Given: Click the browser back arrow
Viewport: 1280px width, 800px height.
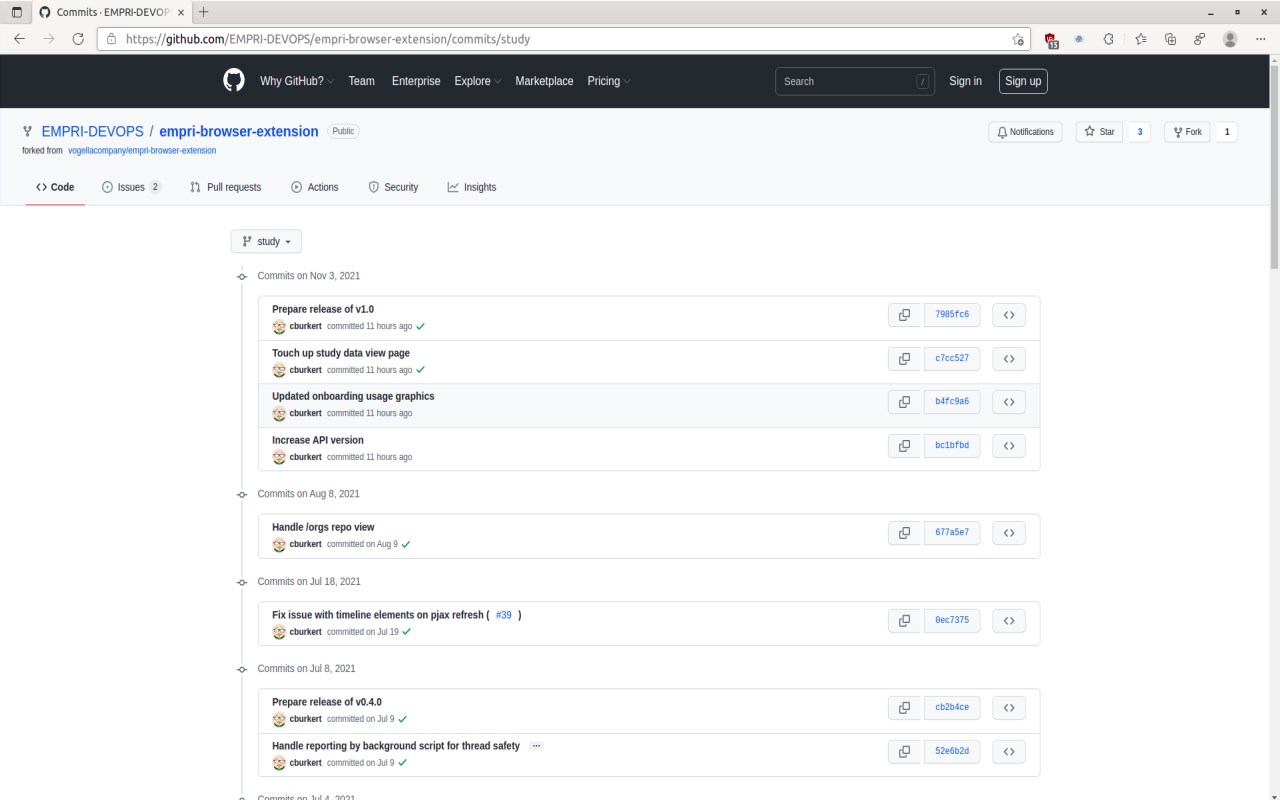Looking at the screenshot, I should [19, 39].
